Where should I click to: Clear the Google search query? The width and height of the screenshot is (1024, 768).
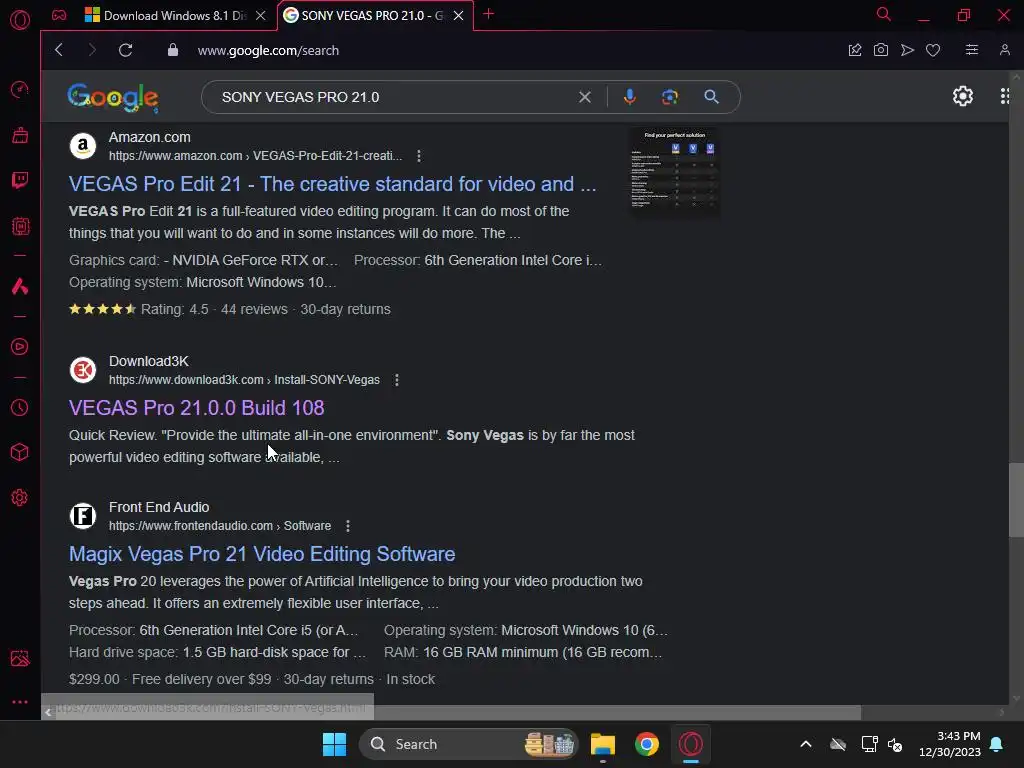pyautogui.click(x=584, y=97)
